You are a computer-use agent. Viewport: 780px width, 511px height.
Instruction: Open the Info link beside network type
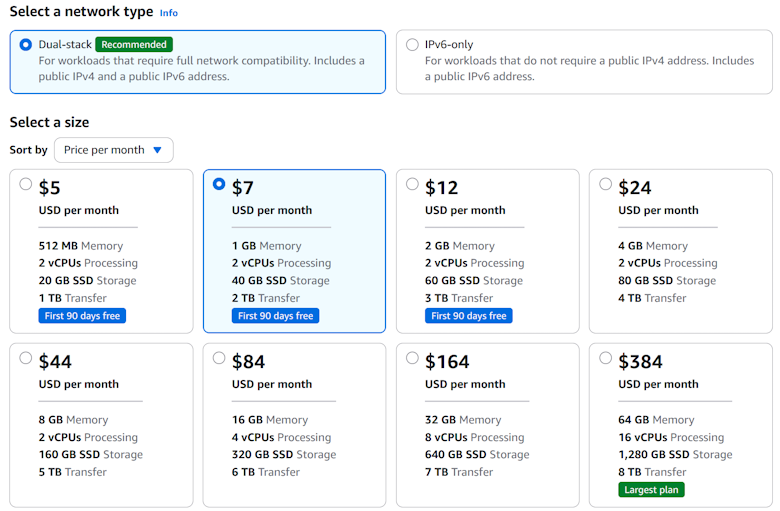[x=169, y=13]
